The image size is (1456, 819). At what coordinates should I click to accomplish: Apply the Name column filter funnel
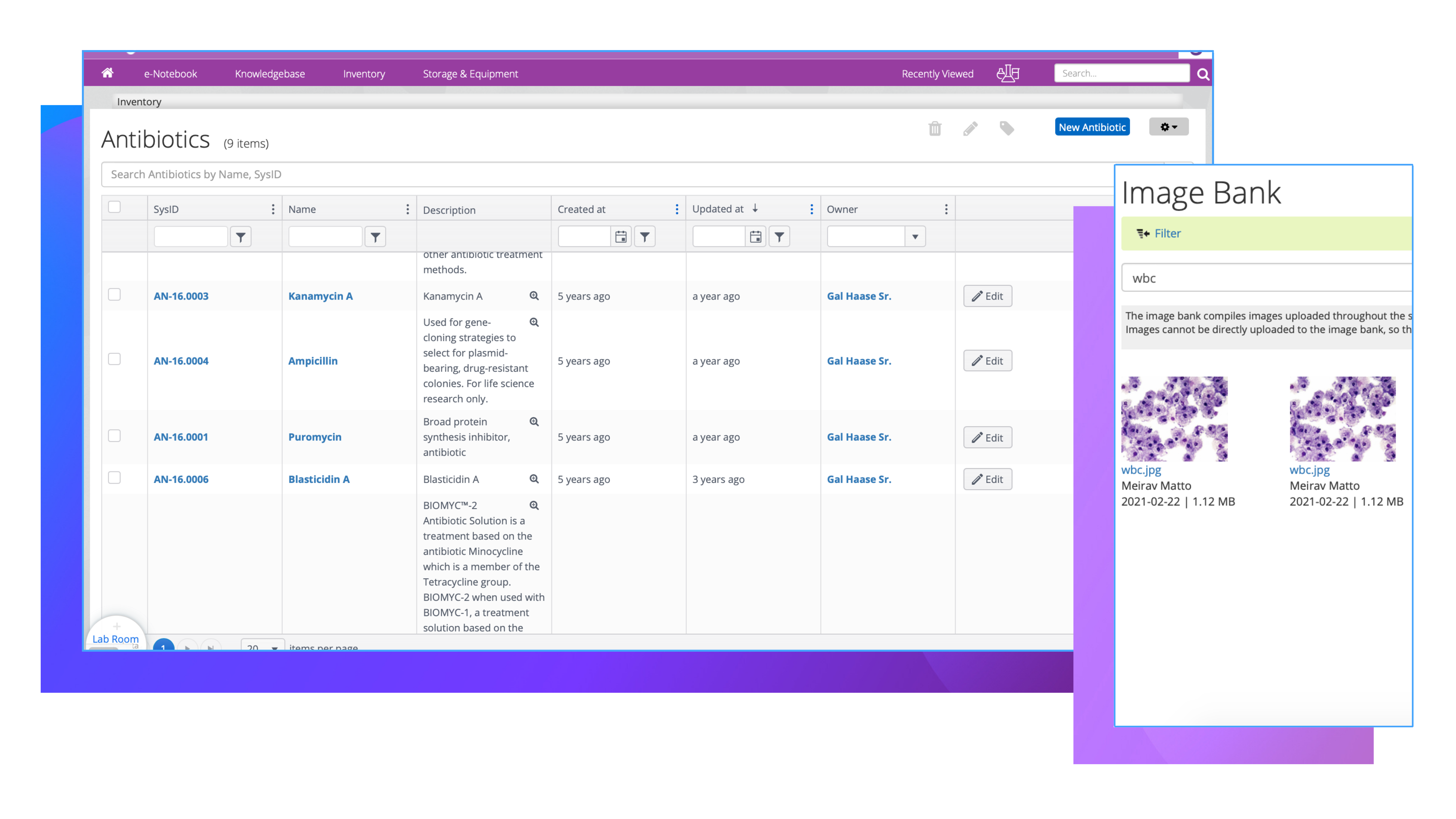click(375, 237)
